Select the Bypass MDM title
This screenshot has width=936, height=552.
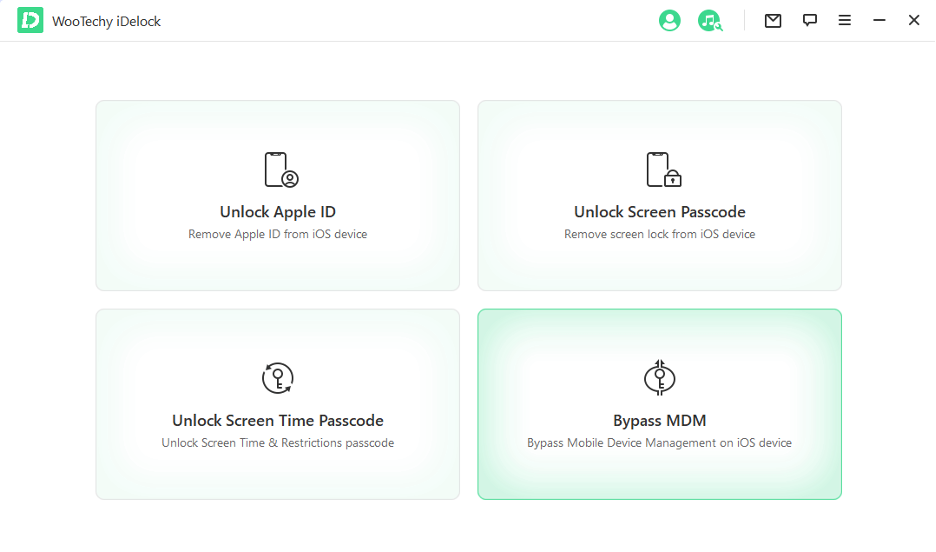click(x=659, y=421)
